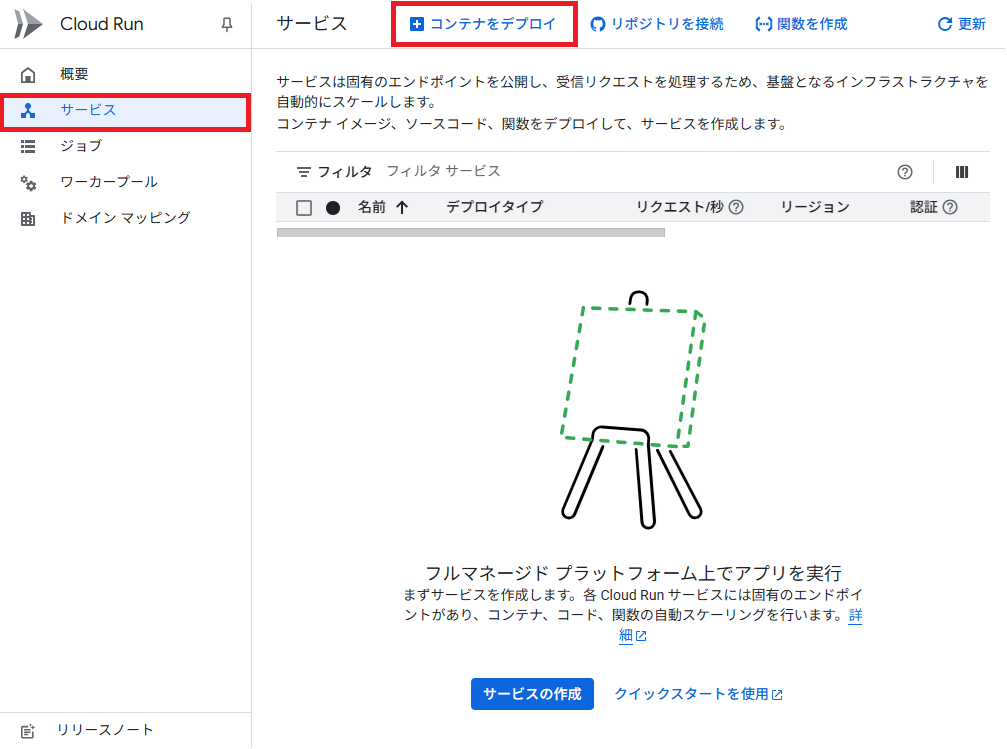Click the デプロイタイプ column header
Screen dimensions: 1007x749
(x=494, y=207)
